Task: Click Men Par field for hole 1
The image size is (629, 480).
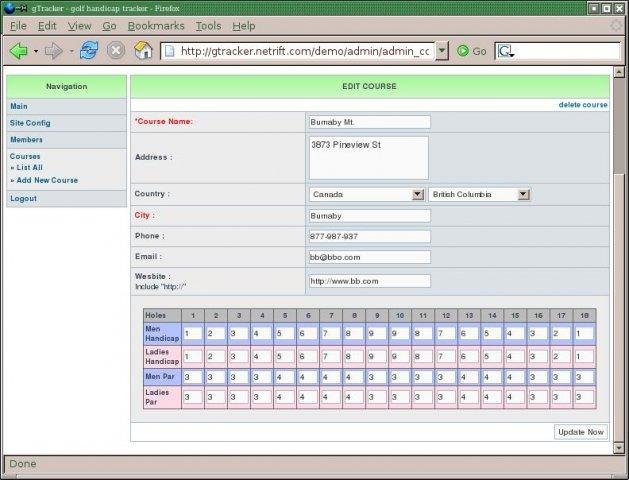Action: 193,377
